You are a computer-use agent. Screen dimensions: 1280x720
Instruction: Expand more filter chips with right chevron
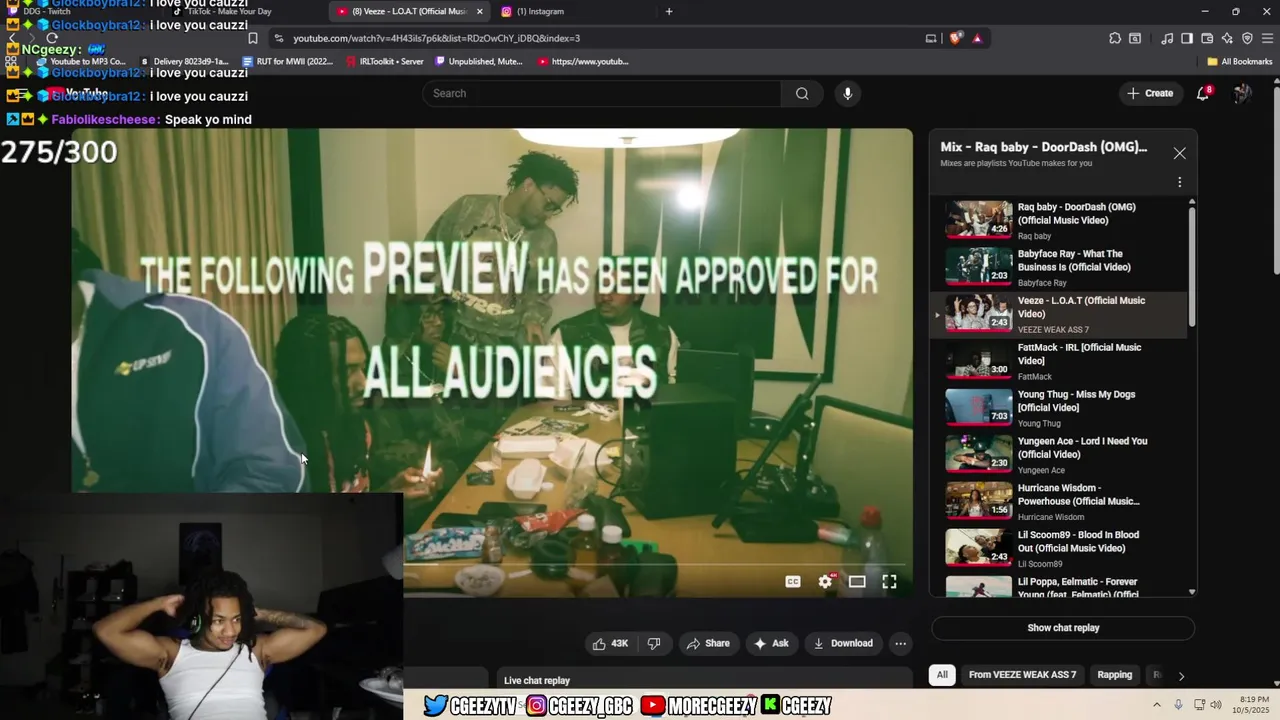(x=1181, y=675)
